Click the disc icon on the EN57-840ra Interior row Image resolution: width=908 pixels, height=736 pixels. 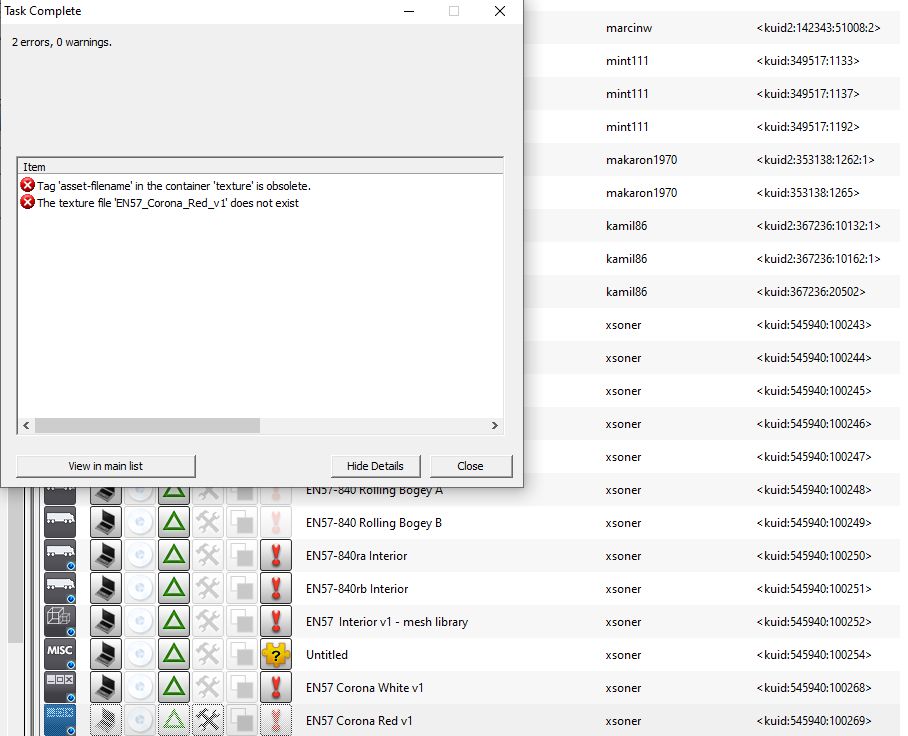pos(141,556)
